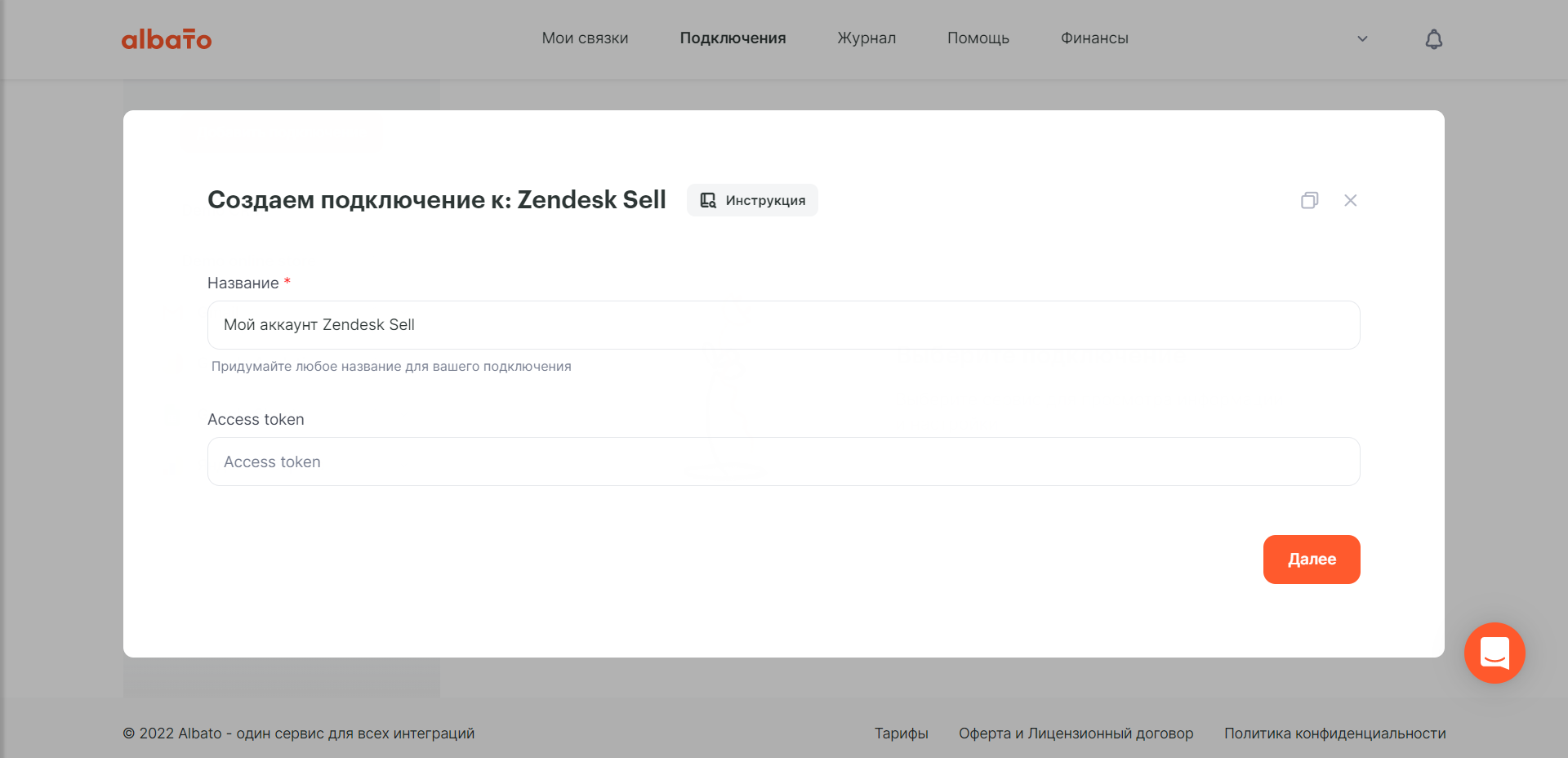Open the Журнал menu item
Viewport: 1568px width, 758px height.
pyautogui.click(x=866, y=38)
